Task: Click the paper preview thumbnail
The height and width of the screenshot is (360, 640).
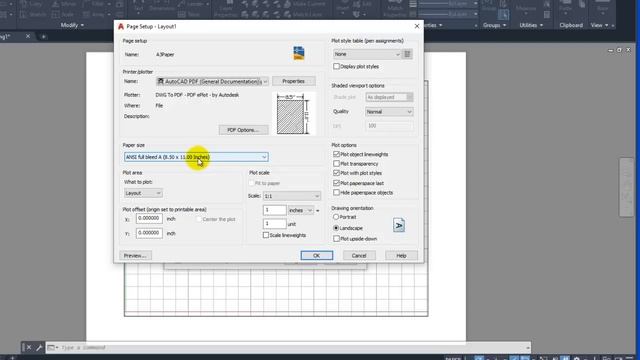Action: click(x=294, y=114)
